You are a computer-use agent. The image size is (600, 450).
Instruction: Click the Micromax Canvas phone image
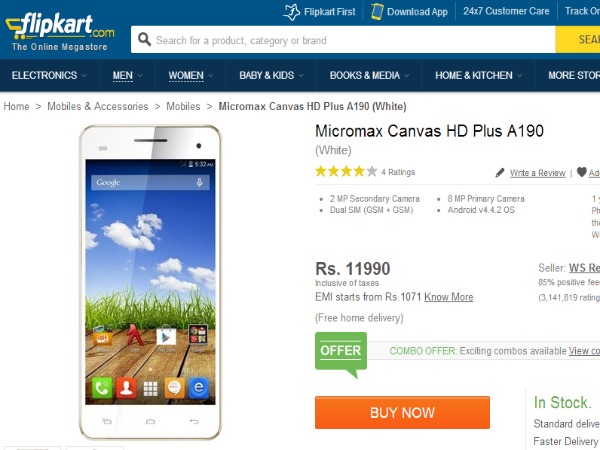150,282
